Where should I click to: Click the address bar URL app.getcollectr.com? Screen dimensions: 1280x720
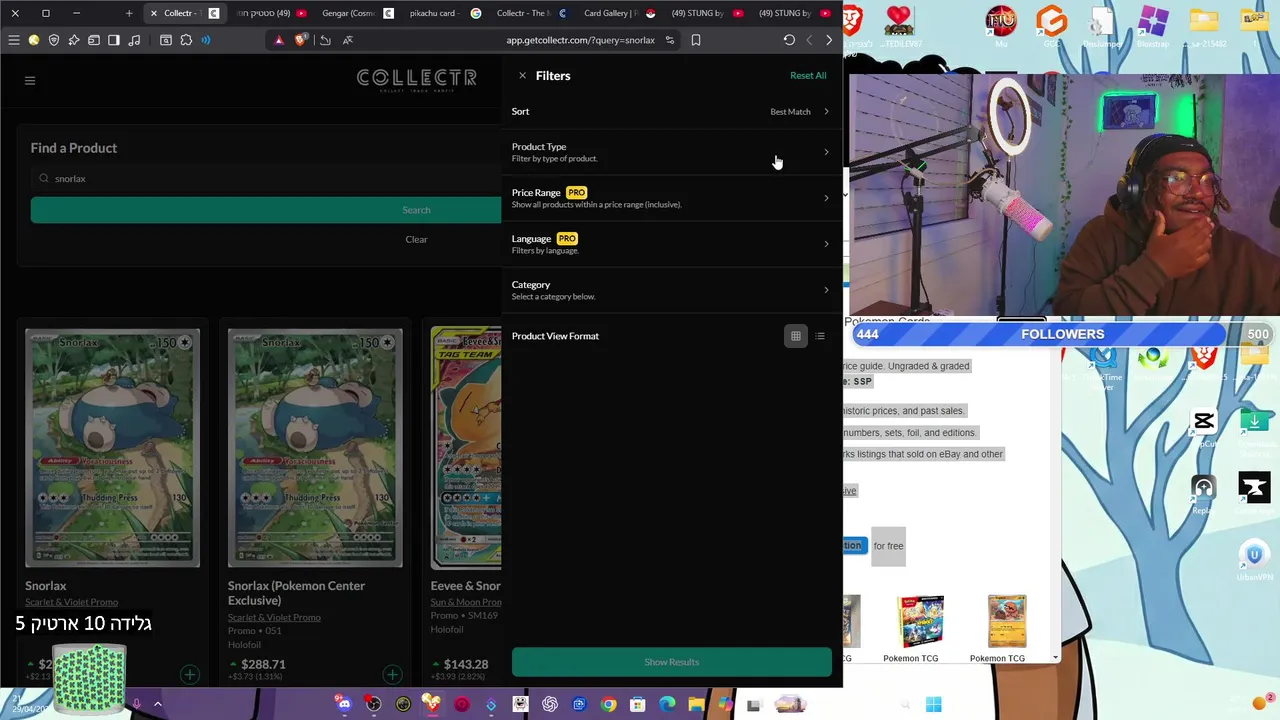(580, 40)
